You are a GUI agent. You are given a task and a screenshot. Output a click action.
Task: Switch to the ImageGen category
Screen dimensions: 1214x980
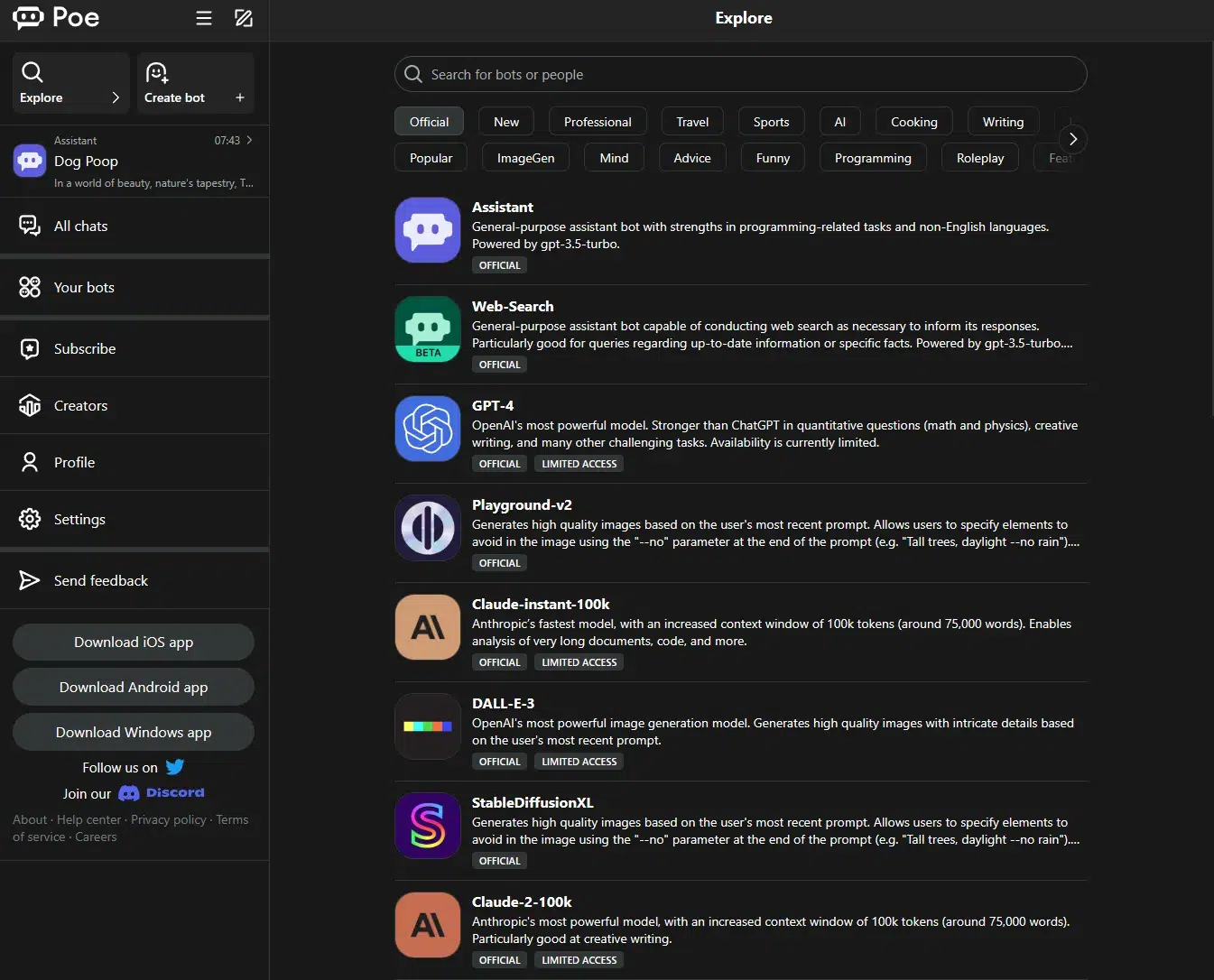tap(525, 158)
